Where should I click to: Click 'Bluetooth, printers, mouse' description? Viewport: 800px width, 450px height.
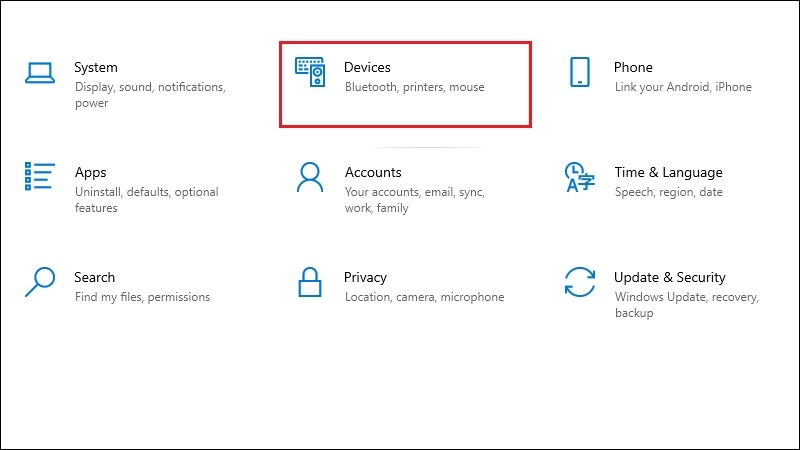coord(414,87)
